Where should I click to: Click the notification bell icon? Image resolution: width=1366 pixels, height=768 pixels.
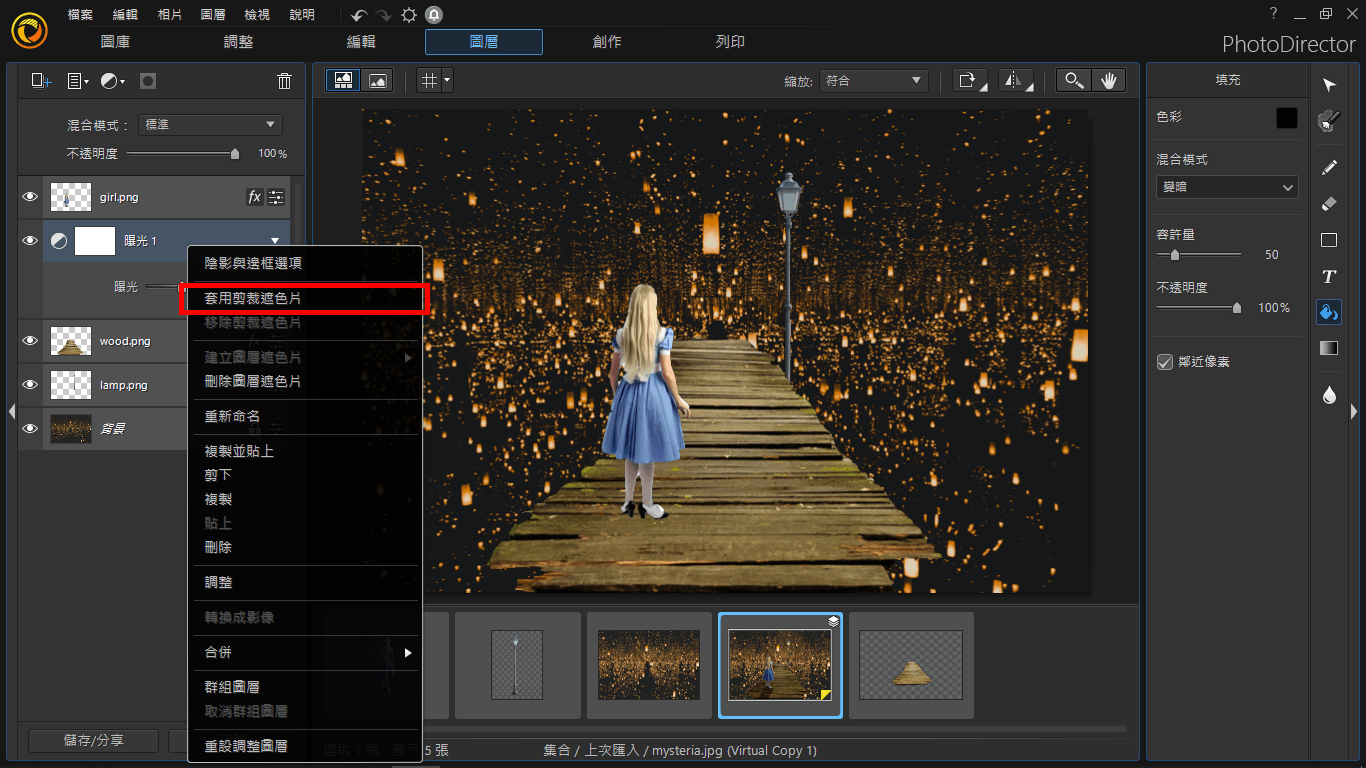point(434,15)
